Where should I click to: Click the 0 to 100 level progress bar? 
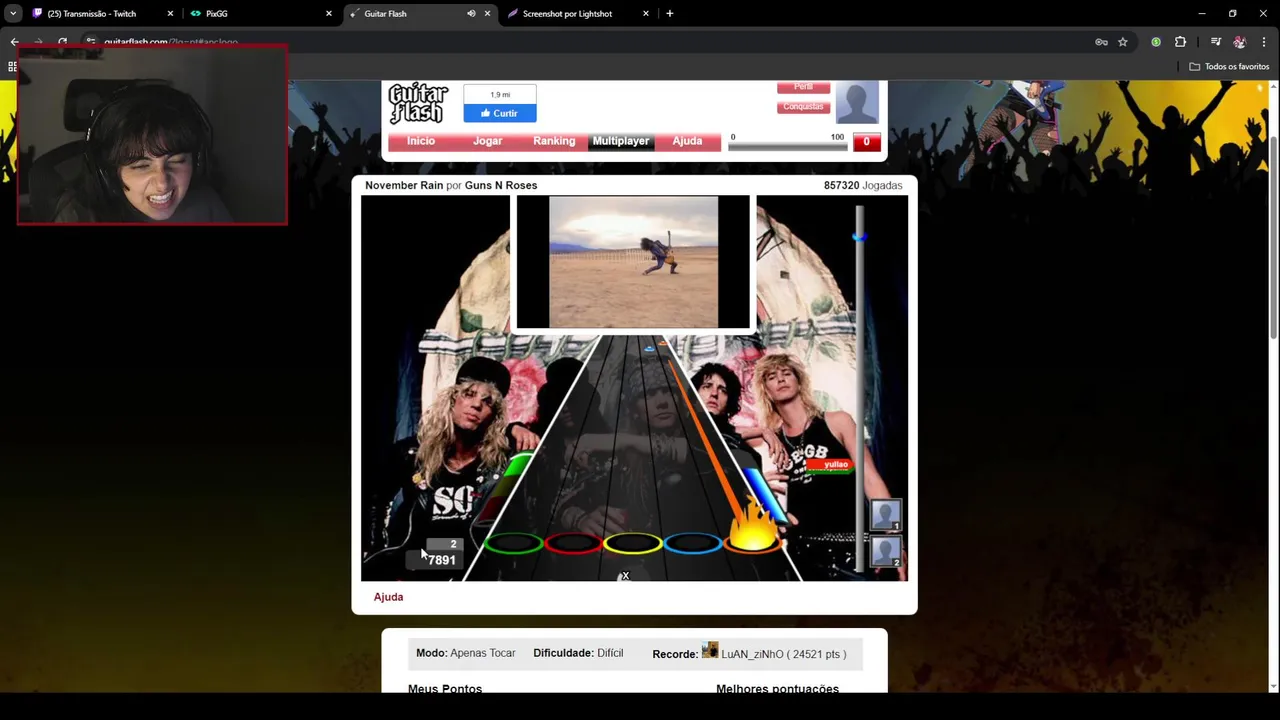pos(788,146)
